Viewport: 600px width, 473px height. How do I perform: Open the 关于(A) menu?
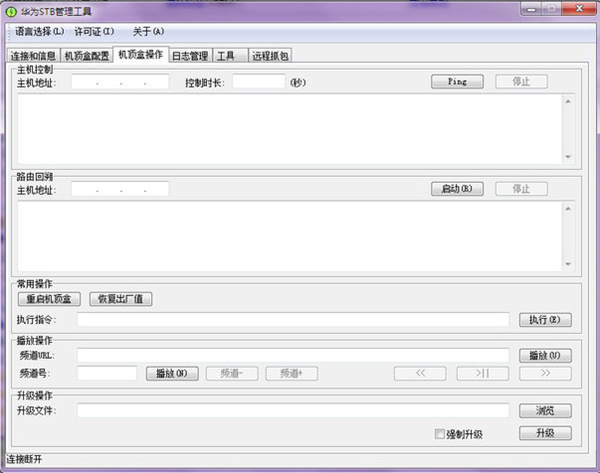(148, 31)
